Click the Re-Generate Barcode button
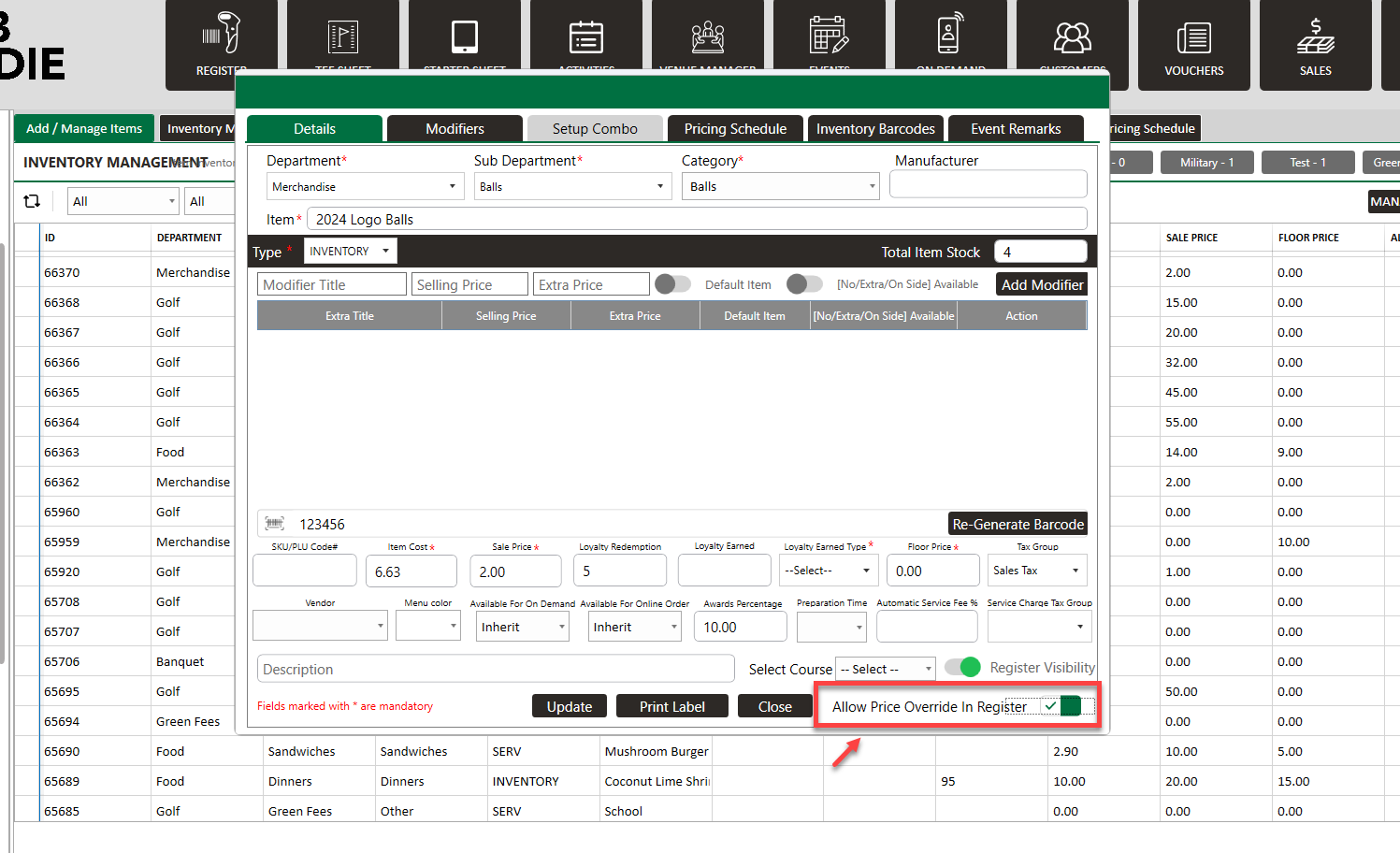The width and height of the screenshot is (1400, 853). [1018, 524]
